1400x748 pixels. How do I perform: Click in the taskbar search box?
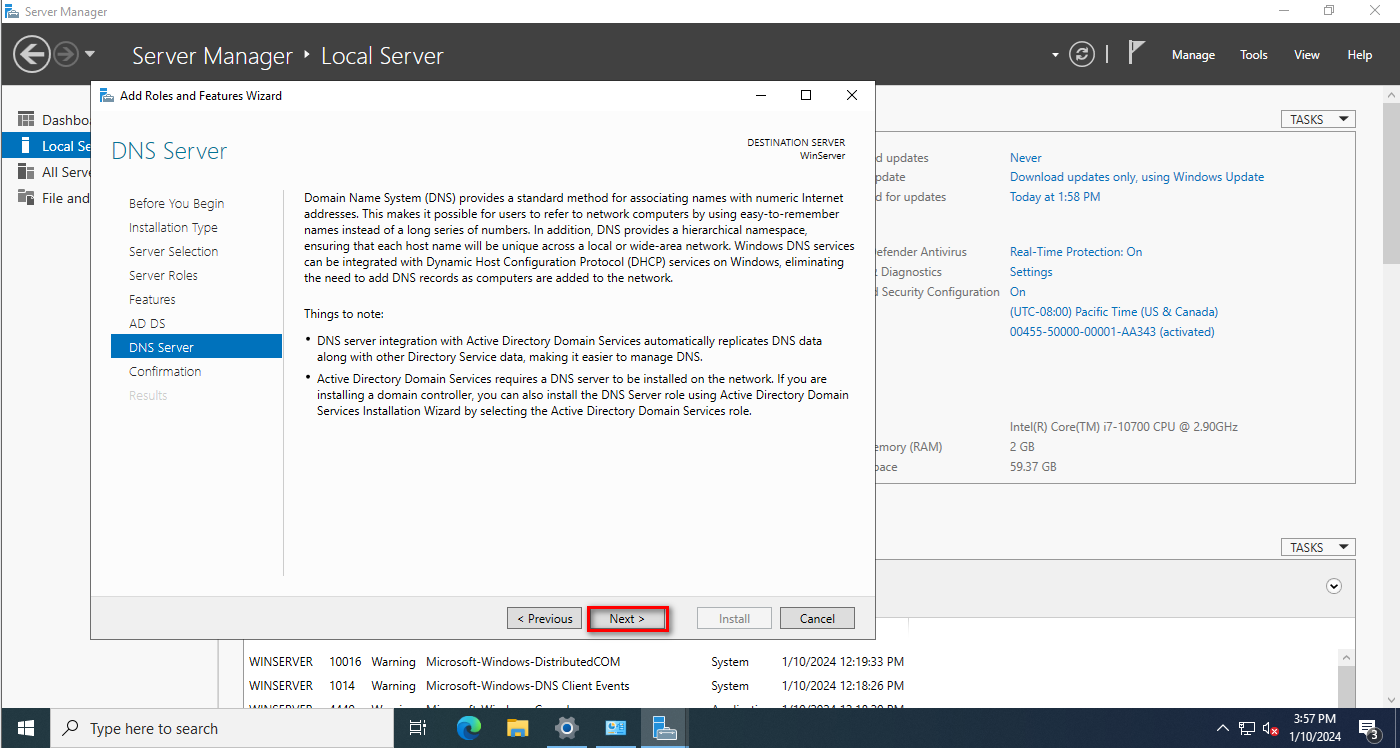(x=225, y=728)
